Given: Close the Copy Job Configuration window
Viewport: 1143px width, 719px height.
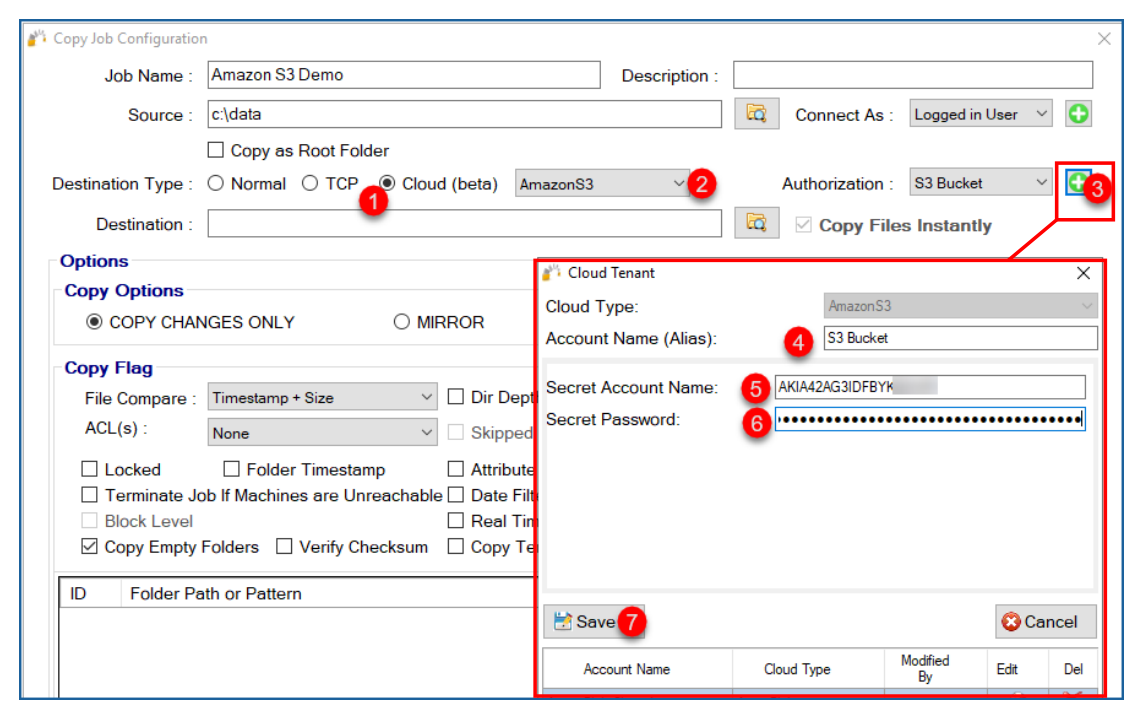Looking at the screenshot, I should coord(1104,39).
